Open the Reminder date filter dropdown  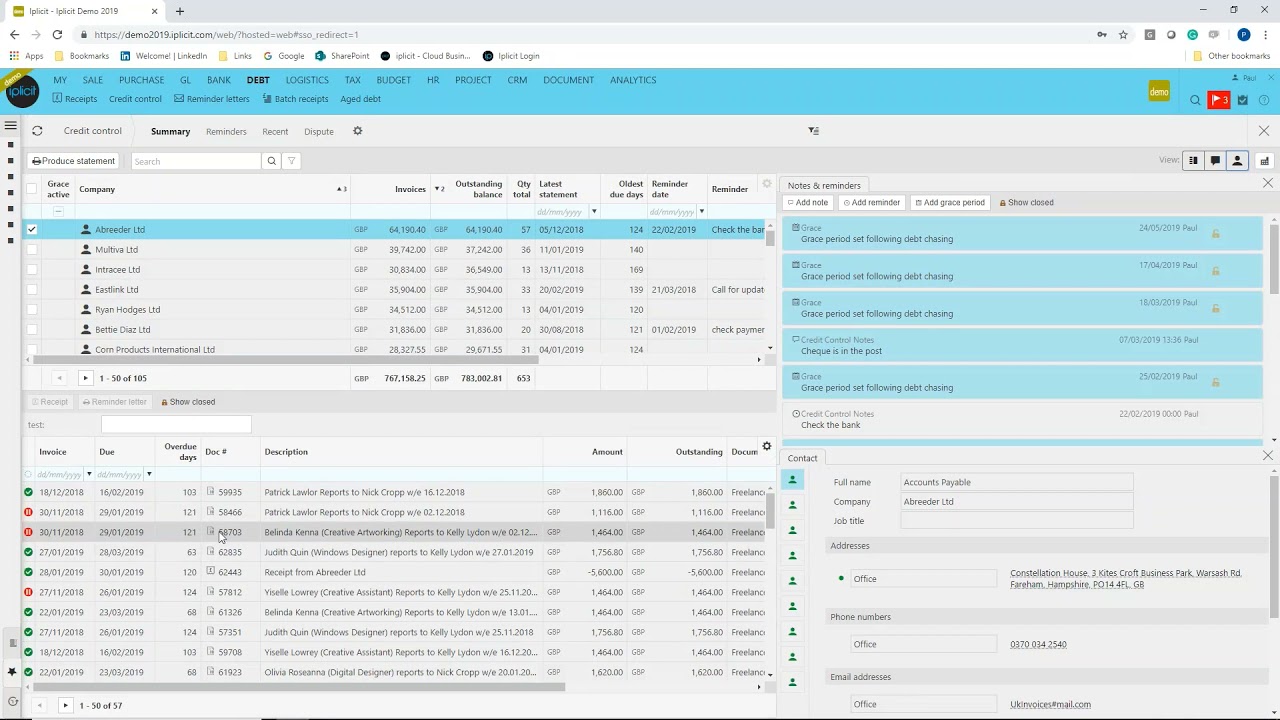[701, 212]
